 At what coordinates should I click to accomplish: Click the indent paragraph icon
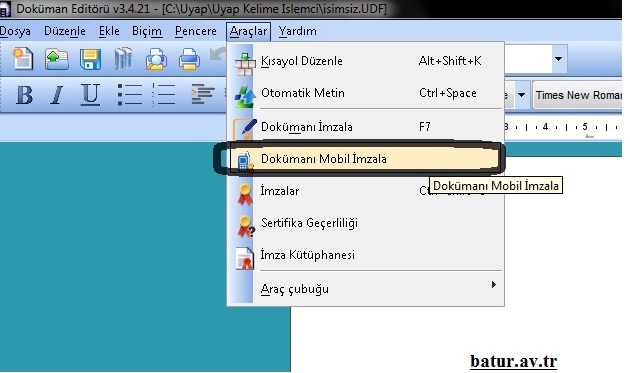(x=202, y=94)
